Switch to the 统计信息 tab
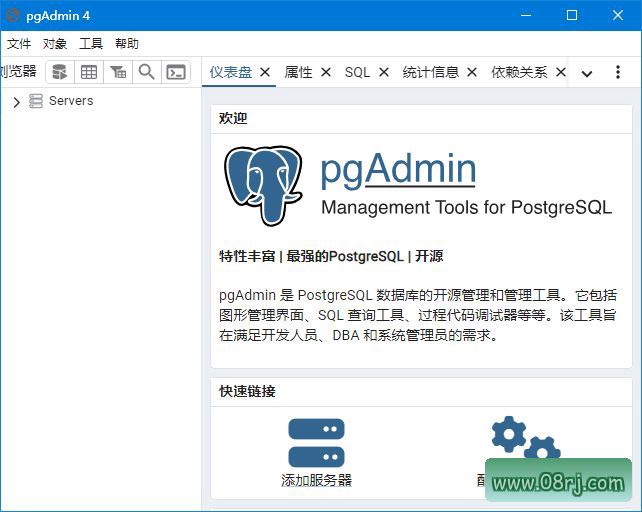Viewport: 642px width, 512px height. point(431,72)
